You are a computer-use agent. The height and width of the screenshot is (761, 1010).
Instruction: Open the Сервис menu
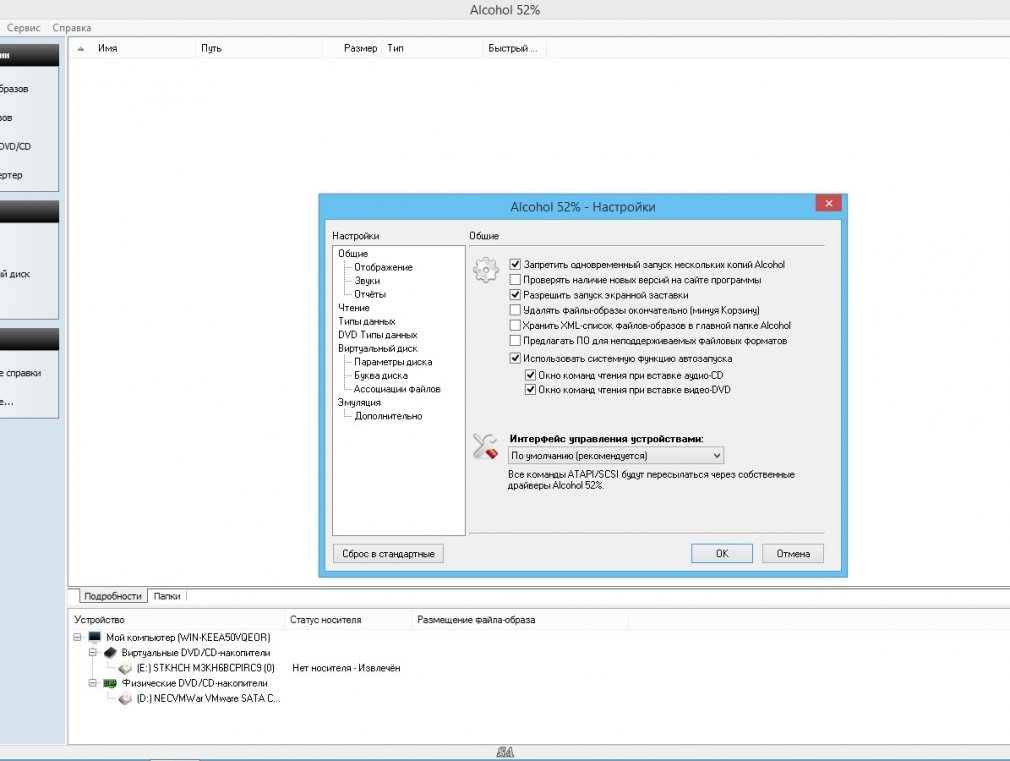pyautogui.click(x=23, y=28)
